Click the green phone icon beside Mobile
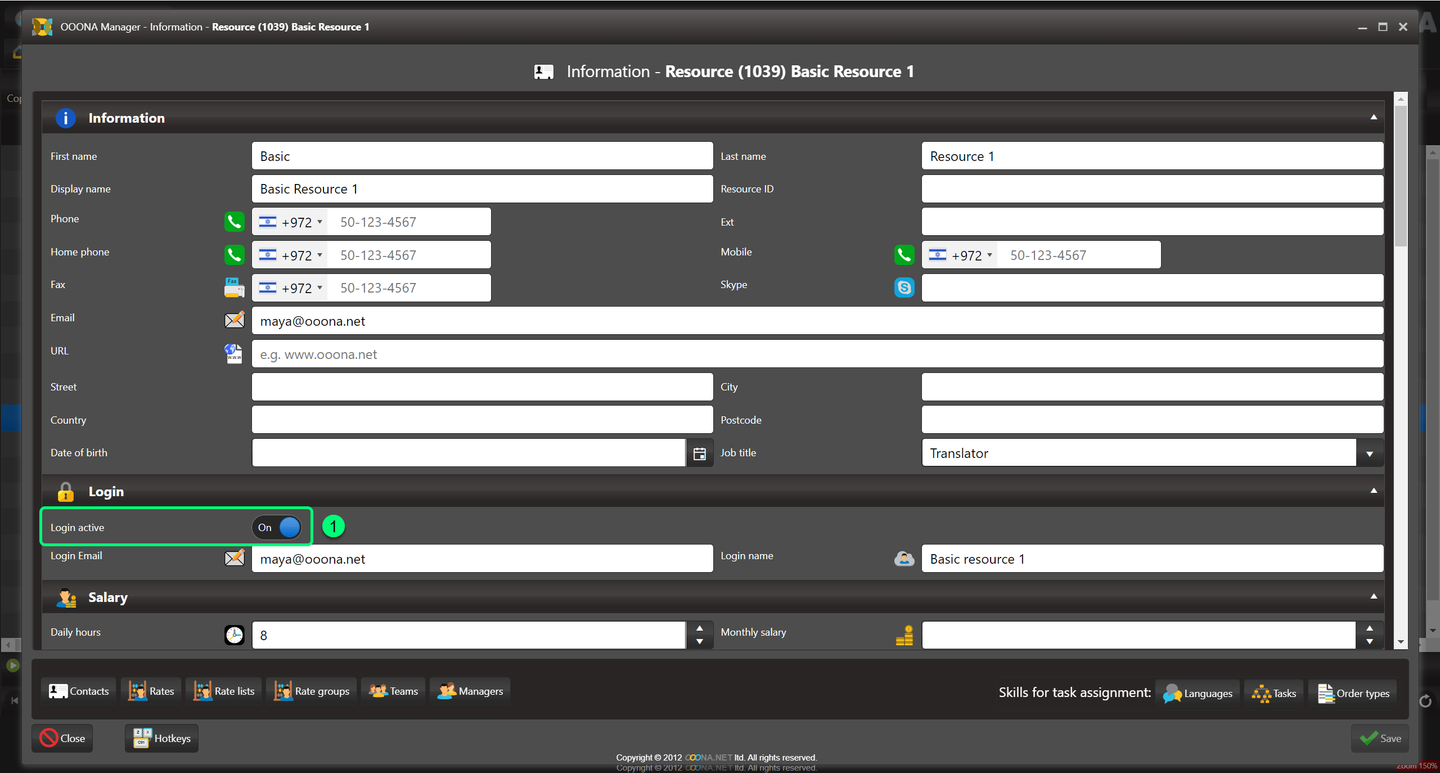This screenshot has width=1440, height=773. pyautogui.click(x=904, y=255)
